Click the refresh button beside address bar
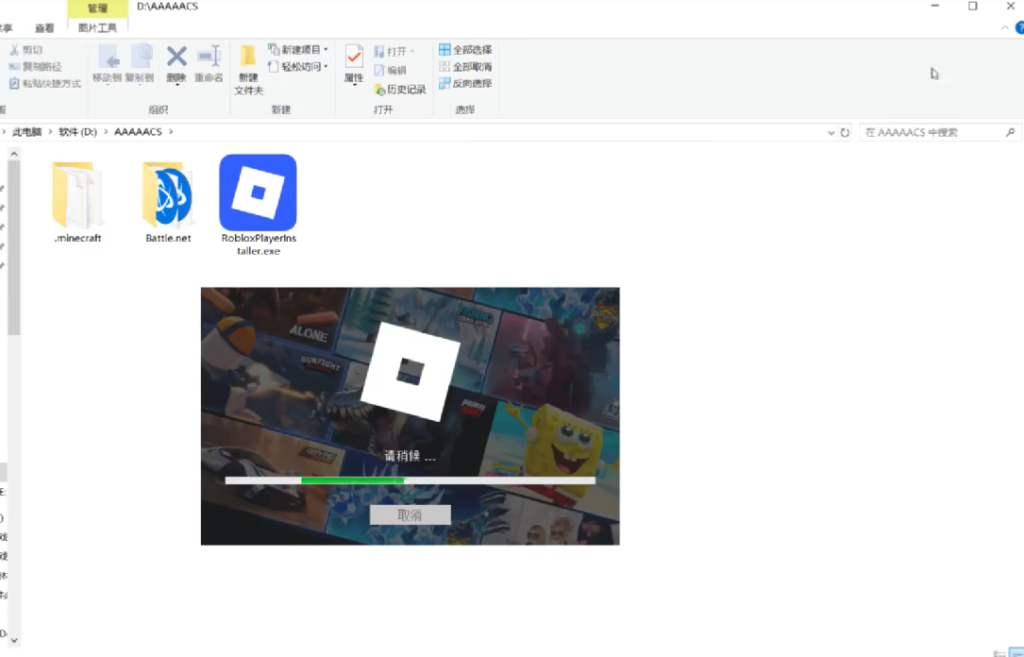This screenshot has height=657, width=1024. [x=844, y=133]
